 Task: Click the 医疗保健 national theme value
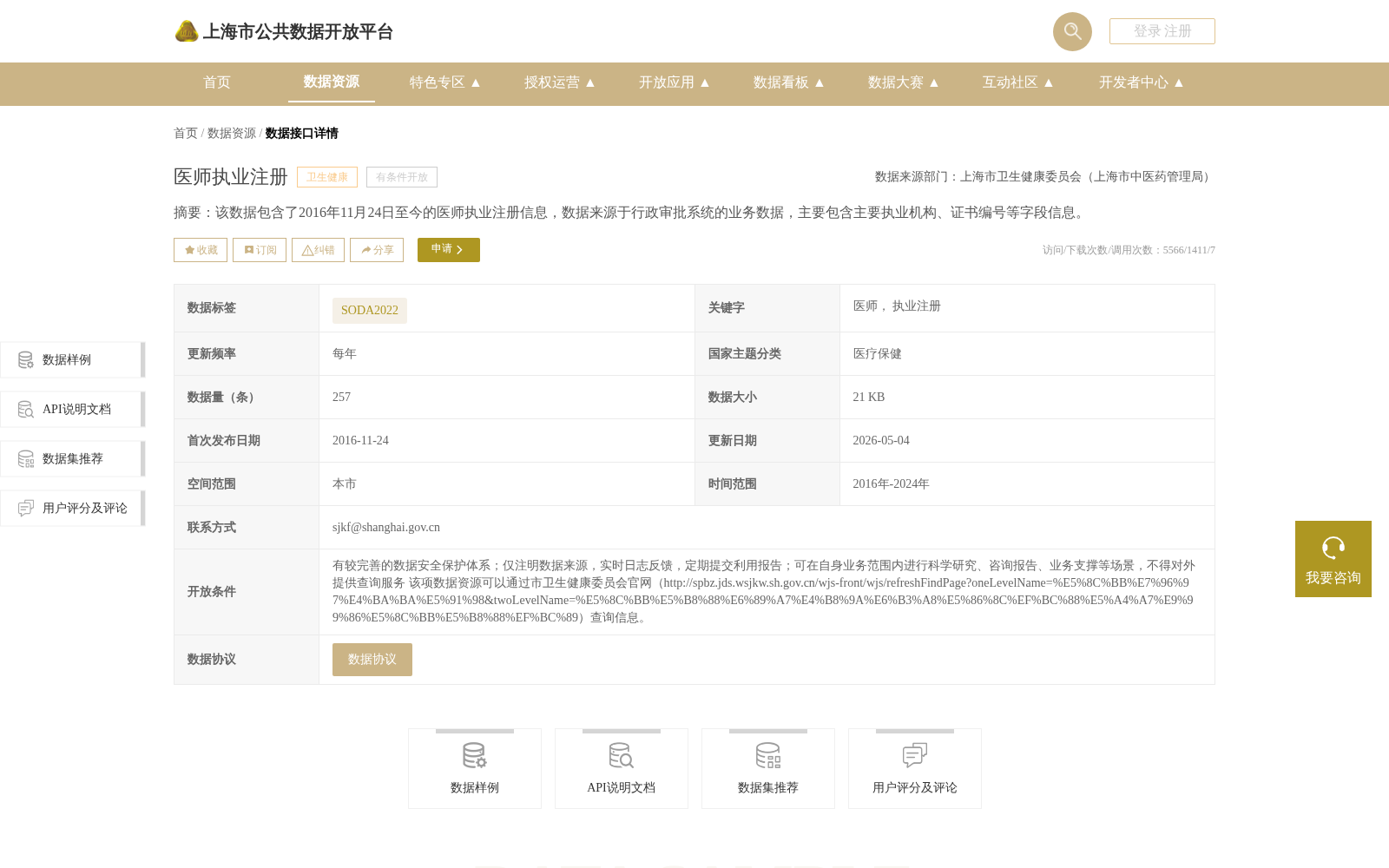point(877,353)
